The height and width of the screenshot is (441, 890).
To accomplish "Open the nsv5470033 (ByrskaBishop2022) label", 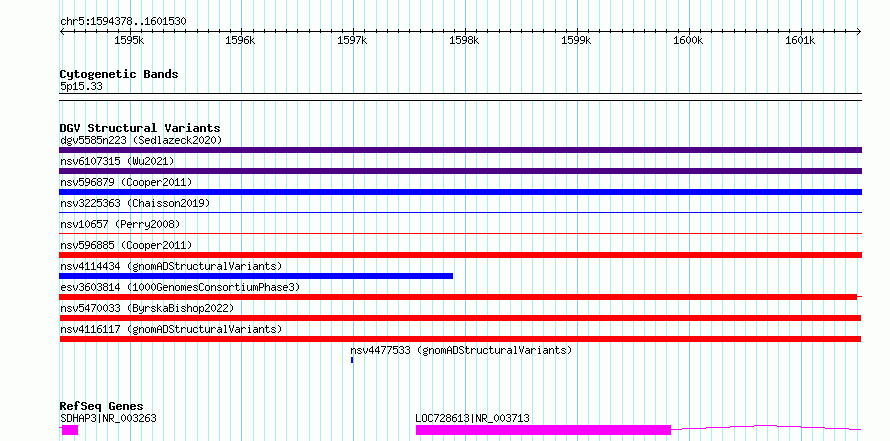I will (147, 308).
